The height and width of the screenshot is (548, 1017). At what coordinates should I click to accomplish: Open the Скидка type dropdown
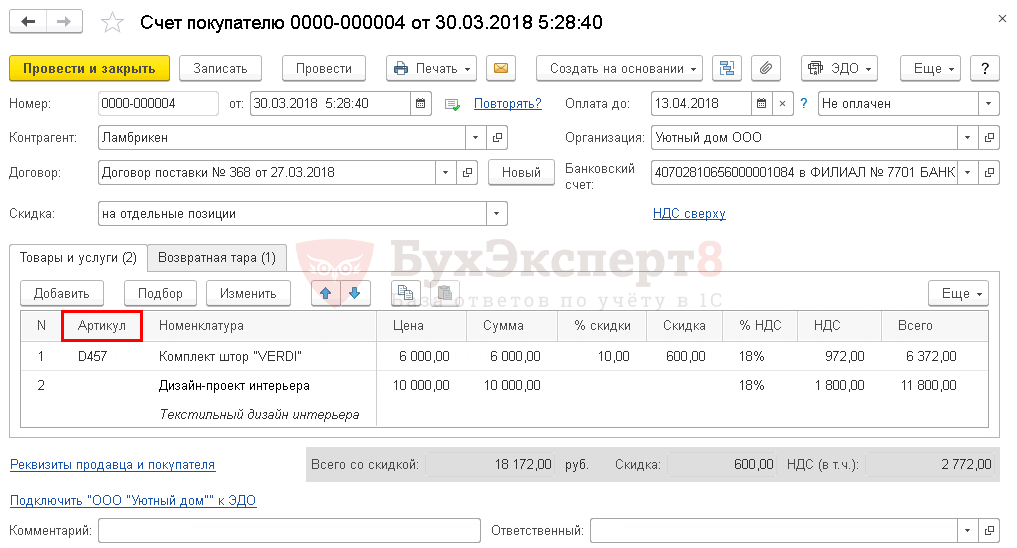496,214
